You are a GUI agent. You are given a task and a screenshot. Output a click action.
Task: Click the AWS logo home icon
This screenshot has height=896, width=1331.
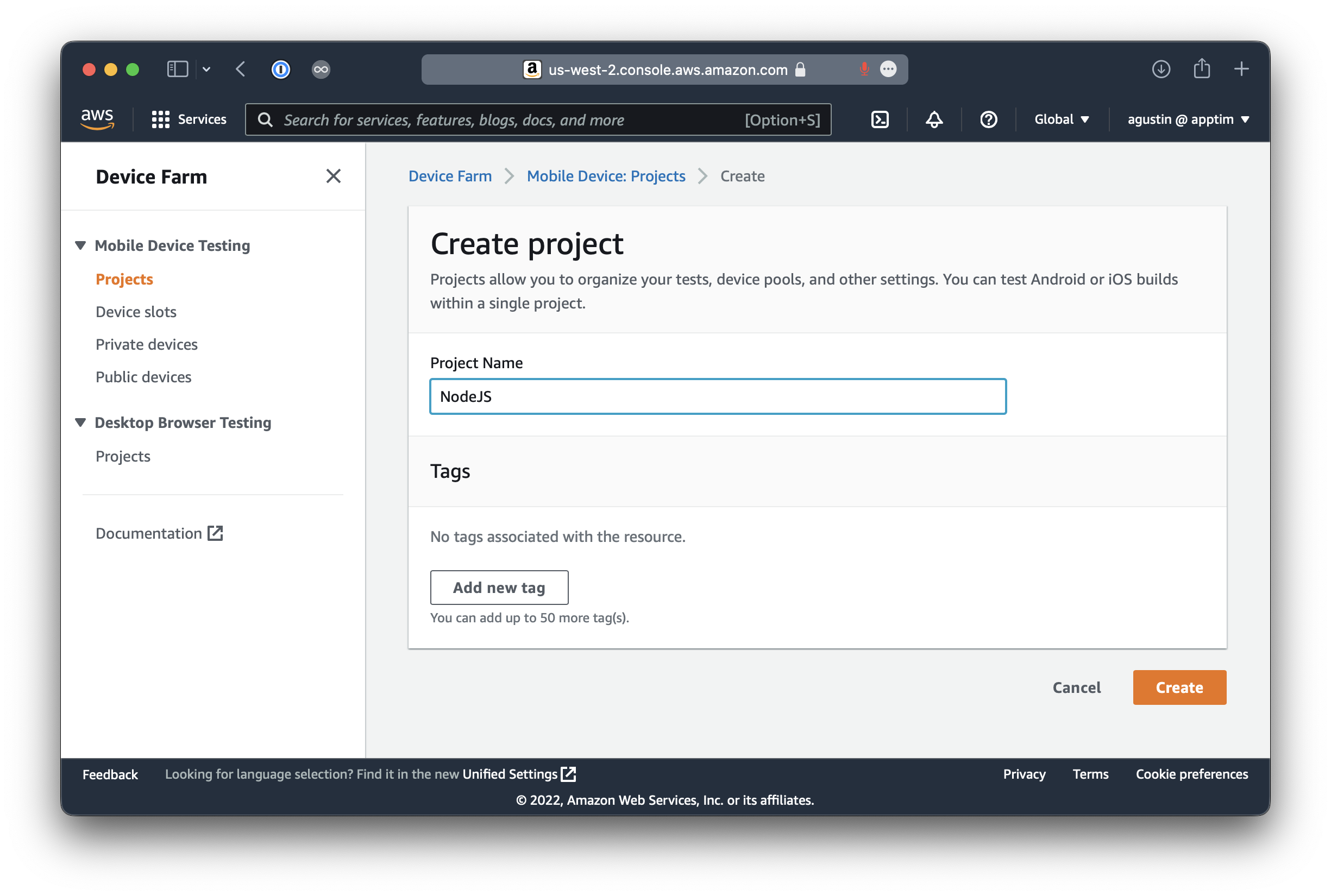pos(97,119)
